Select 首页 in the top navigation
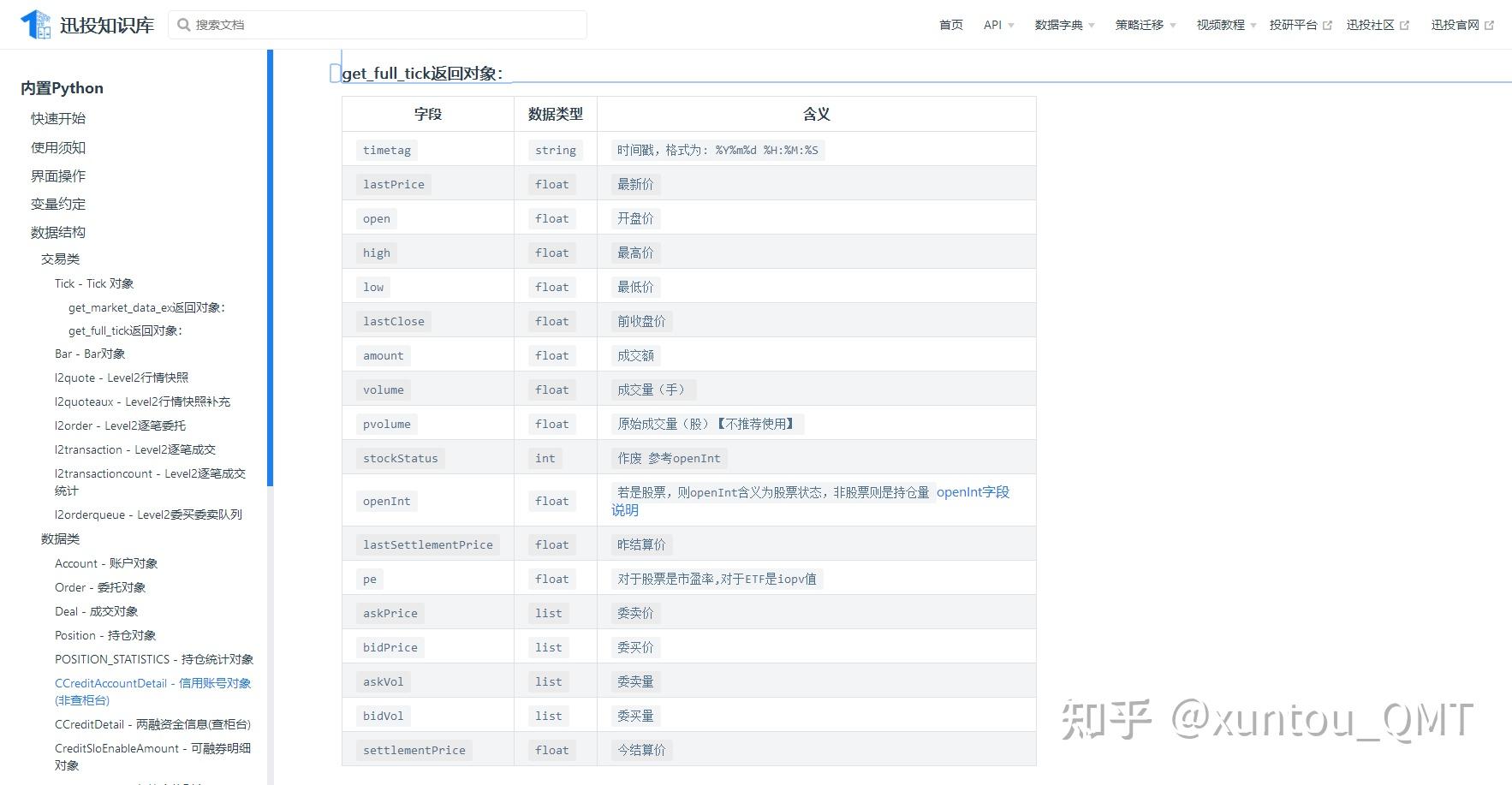This screenshot has width=1512, height=785. [950, 25]
